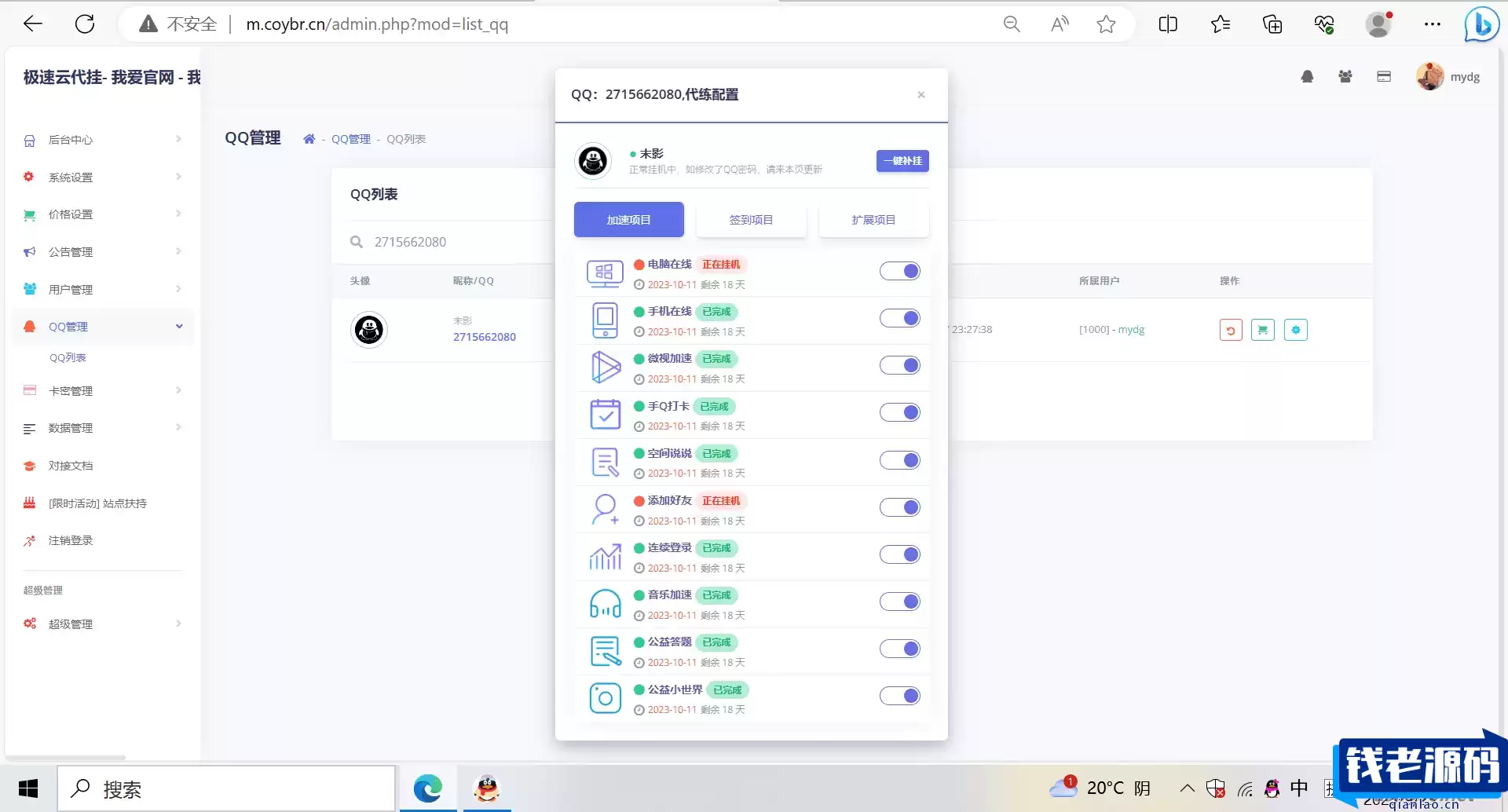The height and width of the screenshot is (812, 1508).
Task: Click the 手机在线 phone icon
Action: 605,320
